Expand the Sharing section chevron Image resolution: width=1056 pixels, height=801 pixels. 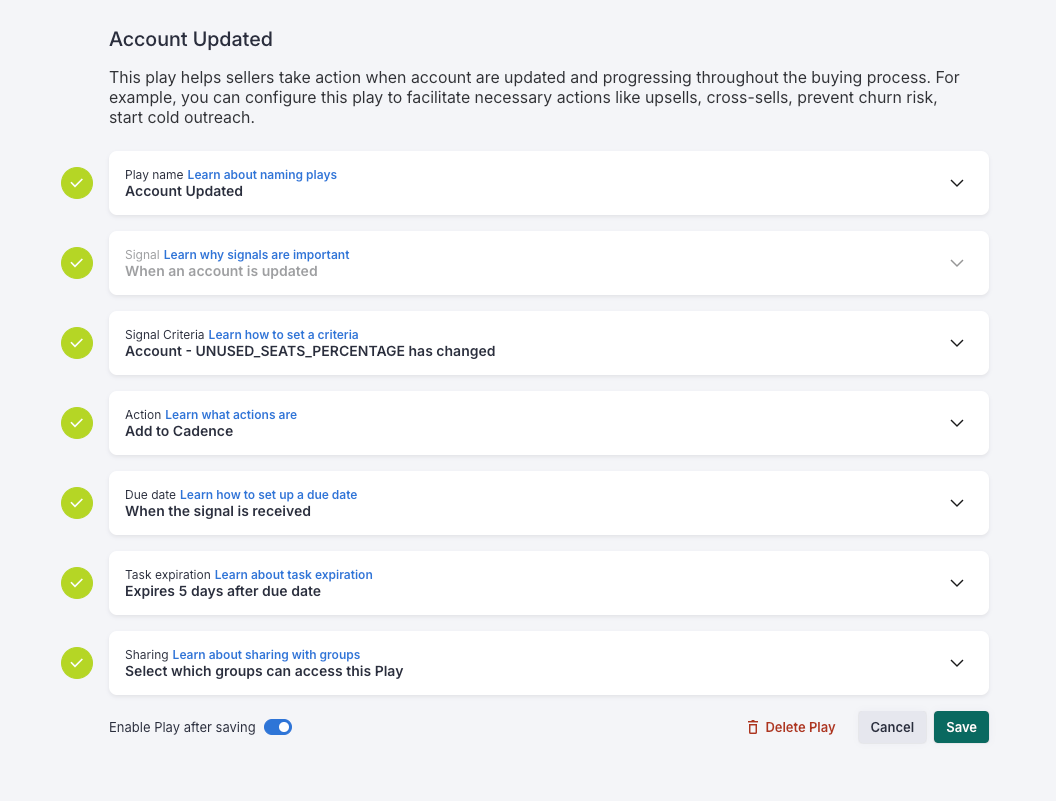pyautogui.click(x=957, y=663)
